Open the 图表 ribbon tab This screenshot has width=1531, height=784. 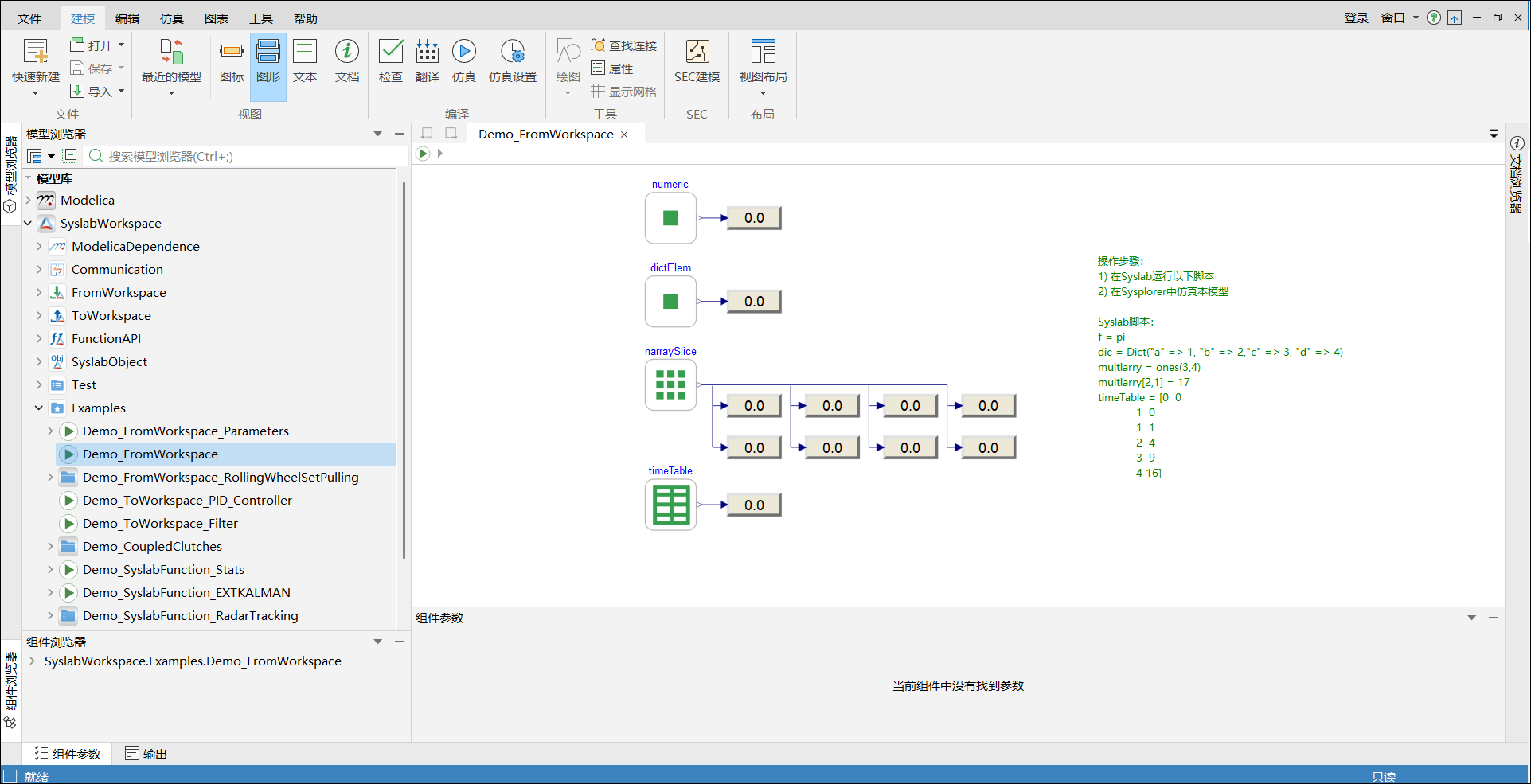click(x=217, y=18)
